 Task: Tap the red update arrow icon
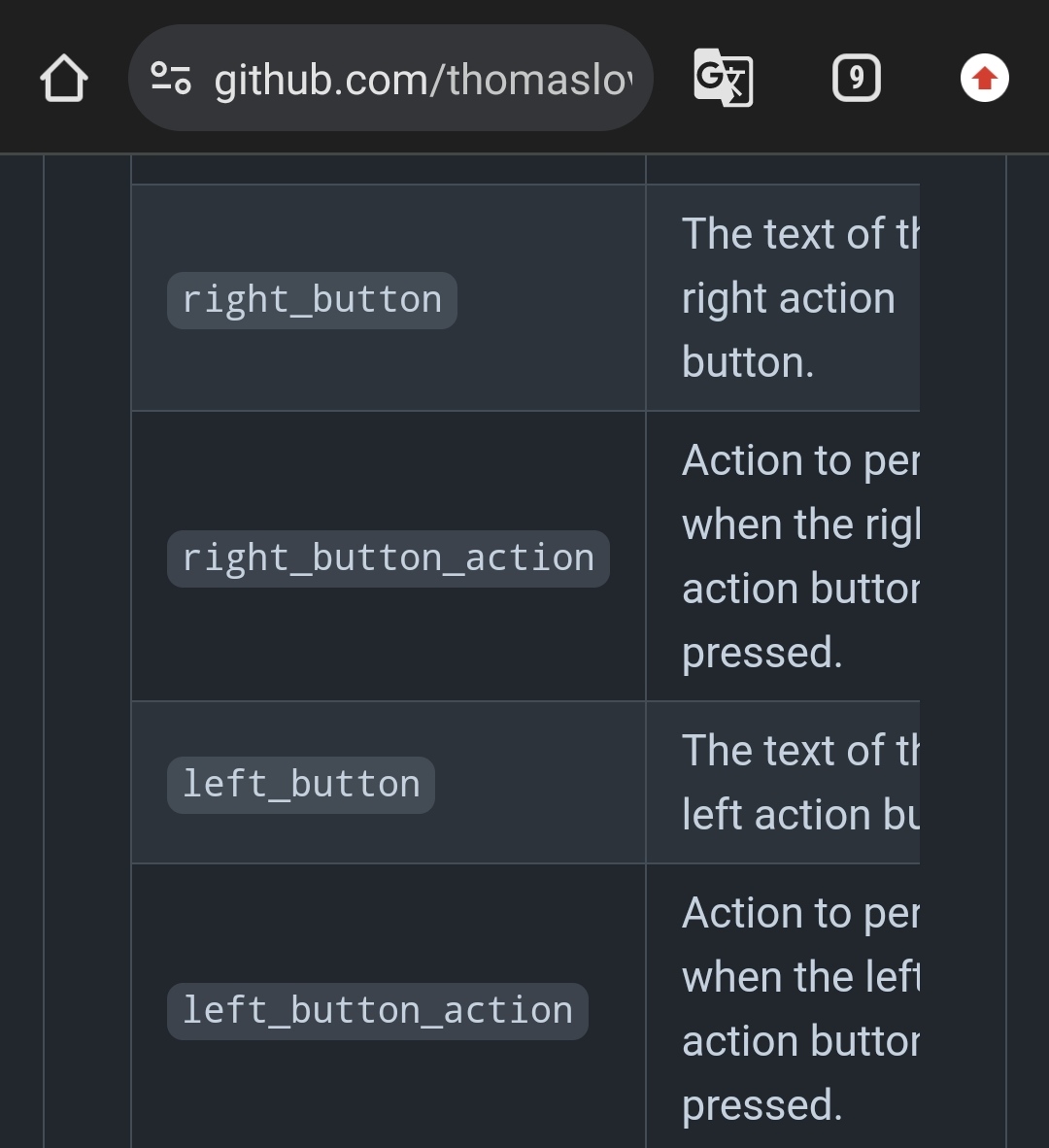(985, 78)
